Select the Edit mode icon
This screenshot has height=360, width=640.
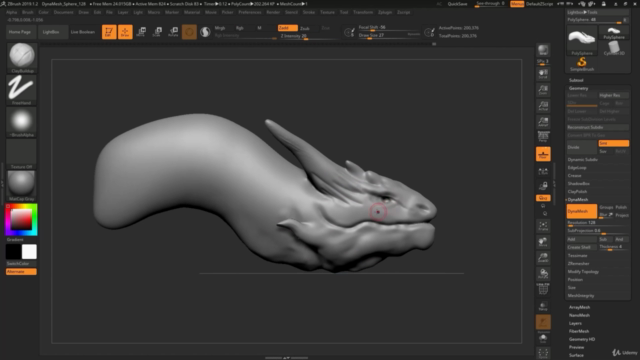click(109, 32)
